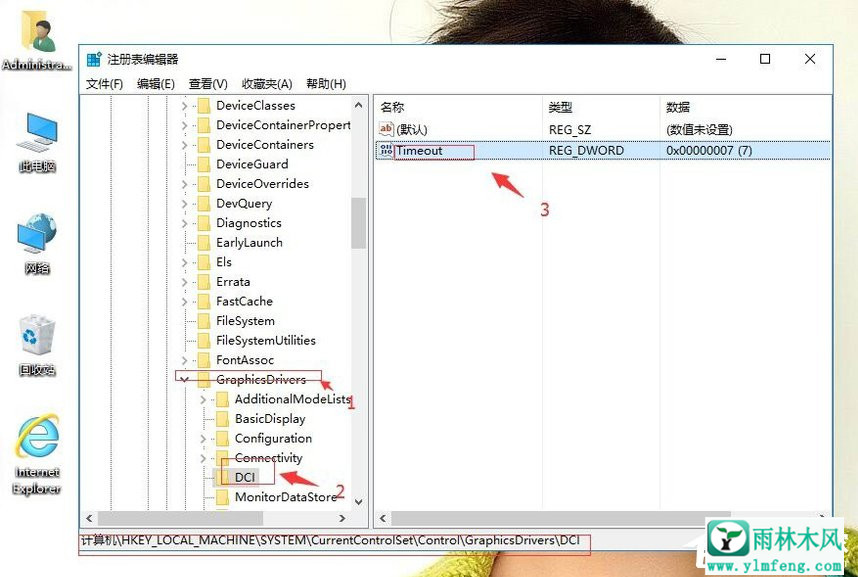
Task: Click the 0x00000007 (7) data cell
Action: [x=709, y=151]
